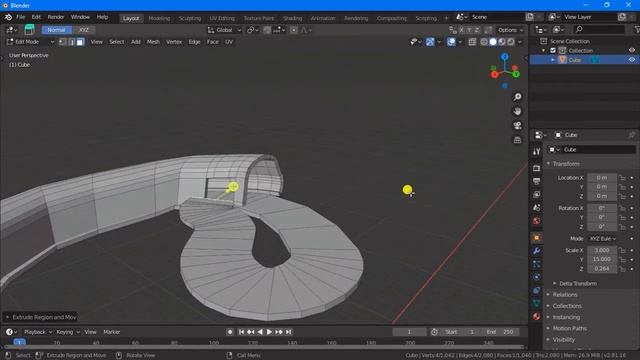Open the Keying menu in timeline
640x360 pixels.
[x=68, y=332]
